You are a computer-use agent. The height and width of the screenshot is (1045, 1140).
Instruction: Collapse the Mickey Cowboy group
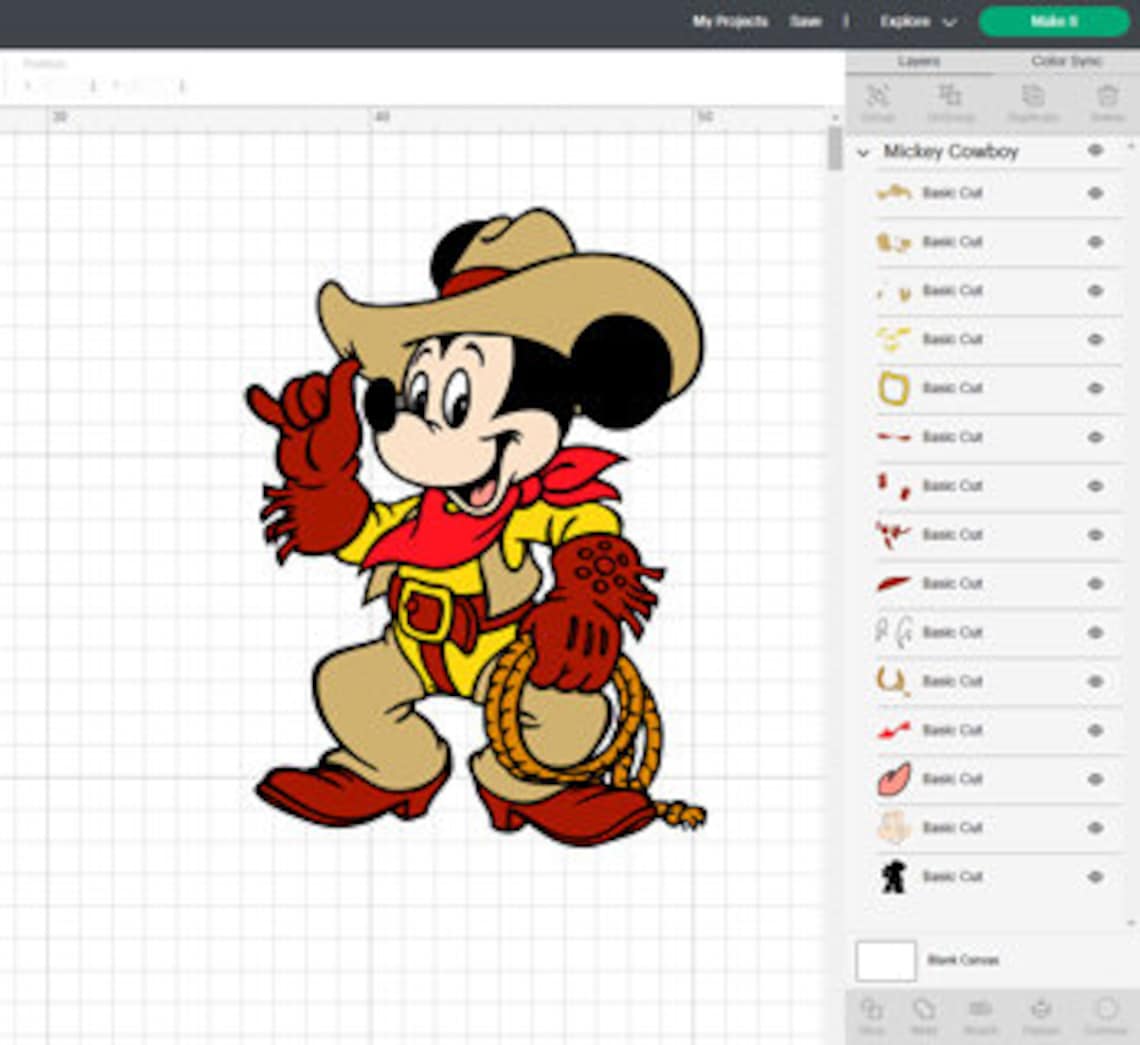pos(864,152)
